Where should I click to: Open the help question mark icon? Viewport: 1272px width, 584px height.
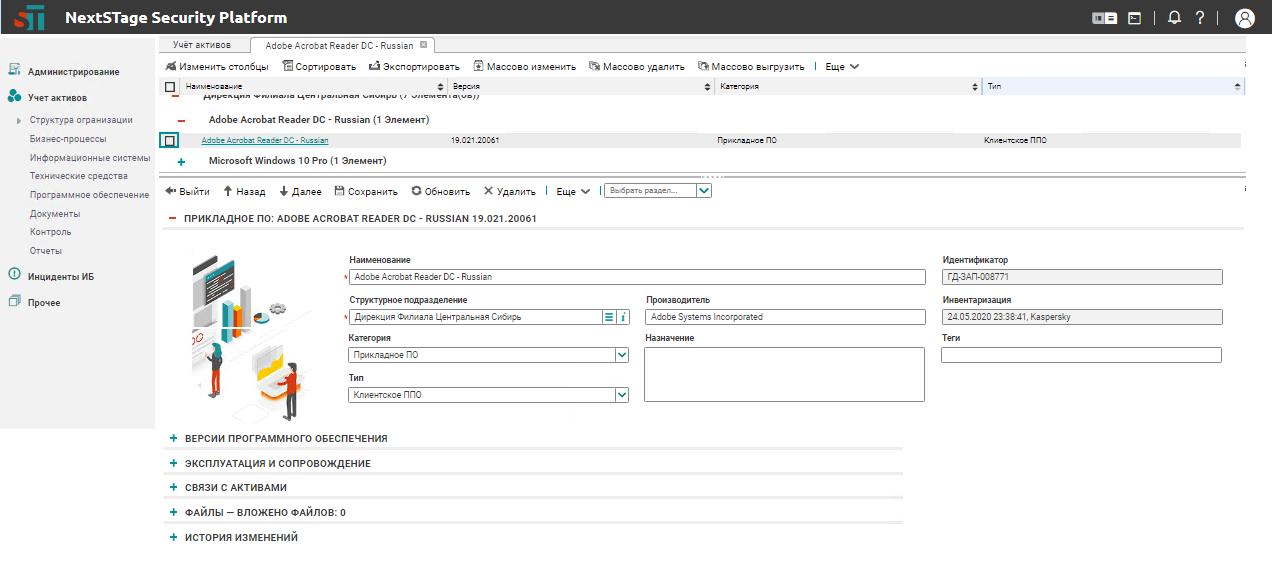(1200, 18)
